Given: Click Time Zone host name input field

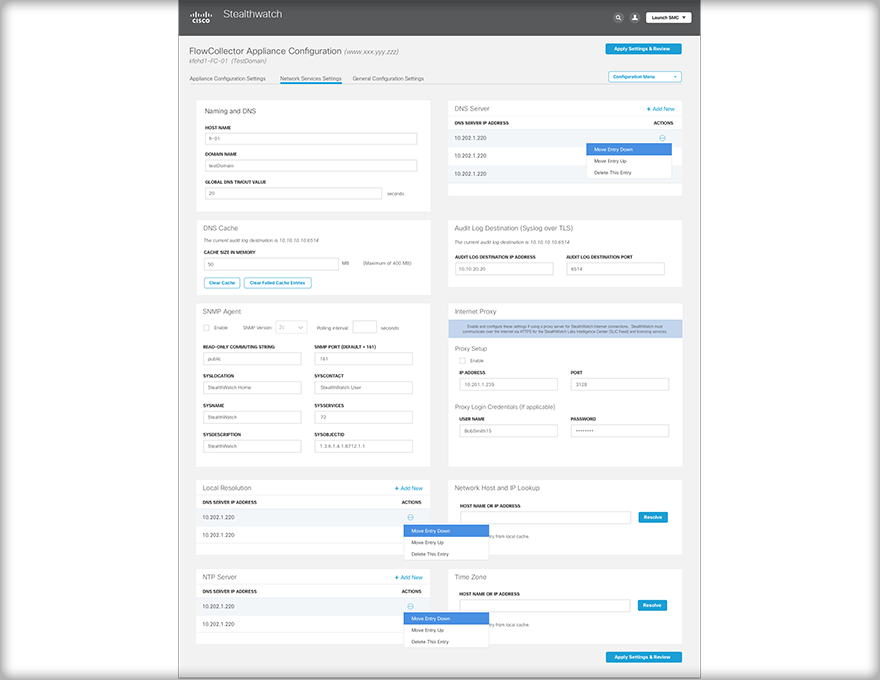Looking at the screenshot, I should point(545,605).
